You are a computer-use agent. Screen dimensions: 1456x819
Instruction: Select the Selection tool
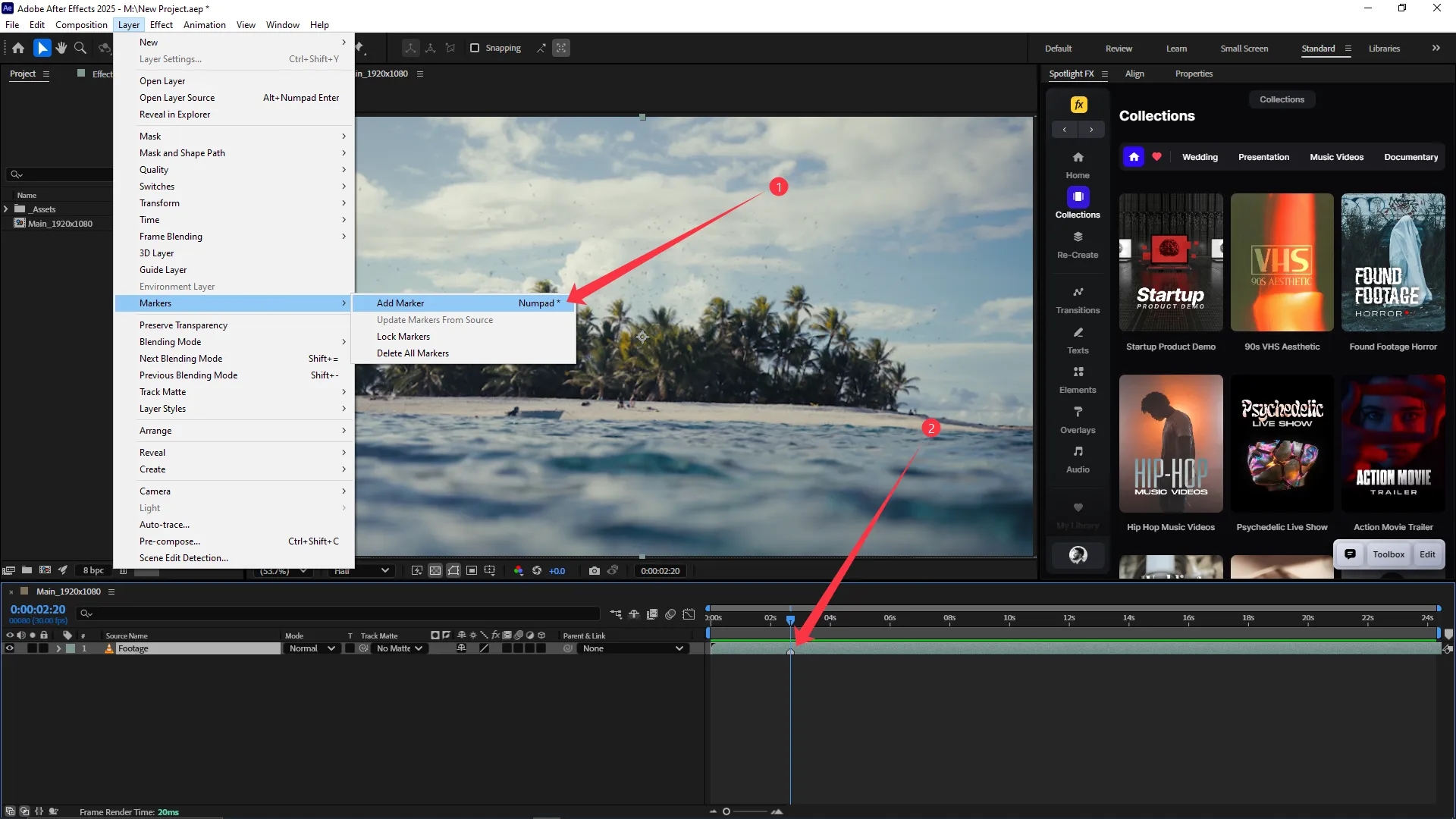pos(42,48)
